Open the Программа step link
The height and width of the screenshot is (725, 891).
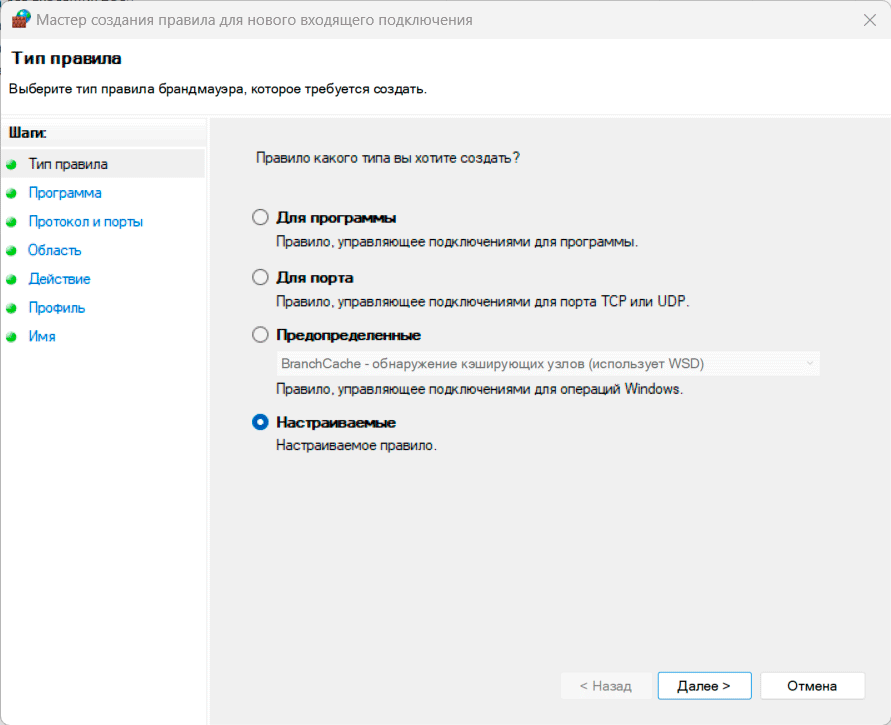65,193
